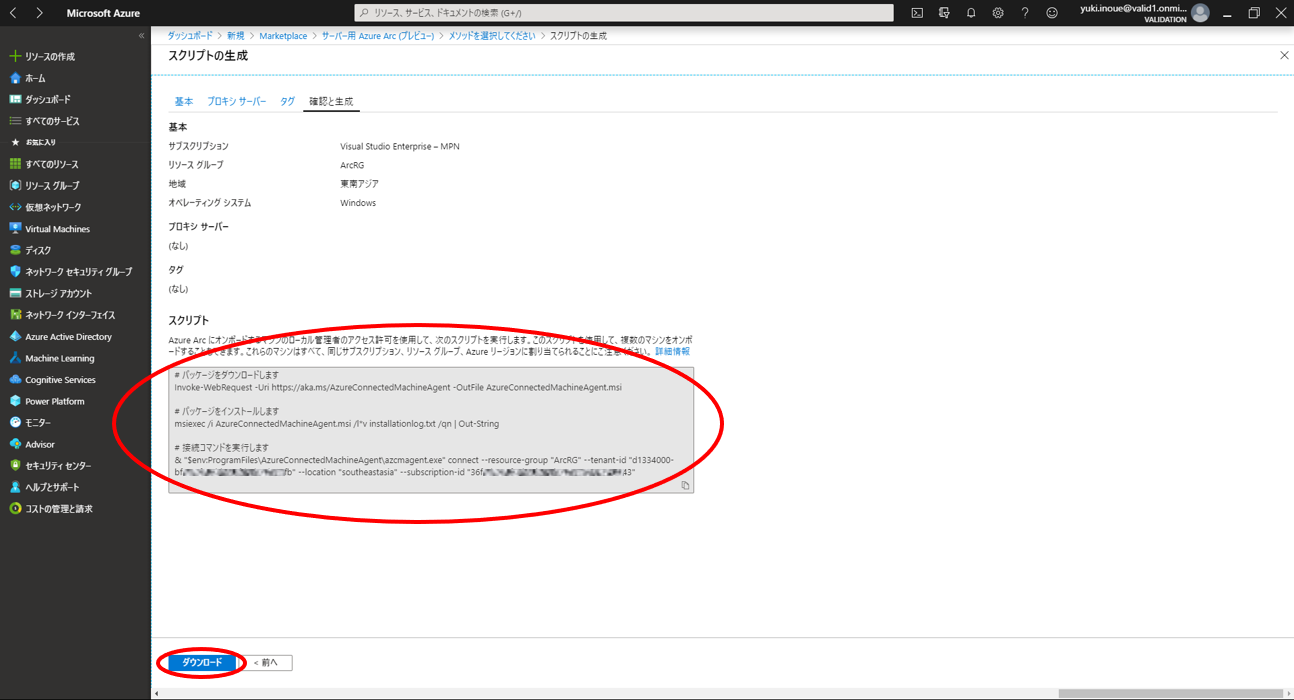Close the スクリプトの生成 blade
This screenshot has width=1294, height=700.
[1285, 56]
